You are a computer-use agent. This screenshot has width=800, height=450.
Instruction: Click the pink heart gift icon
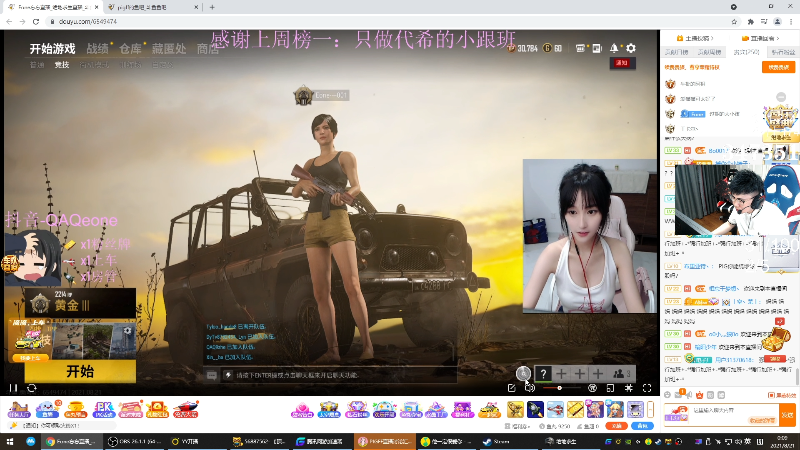(x=302, y=410)
